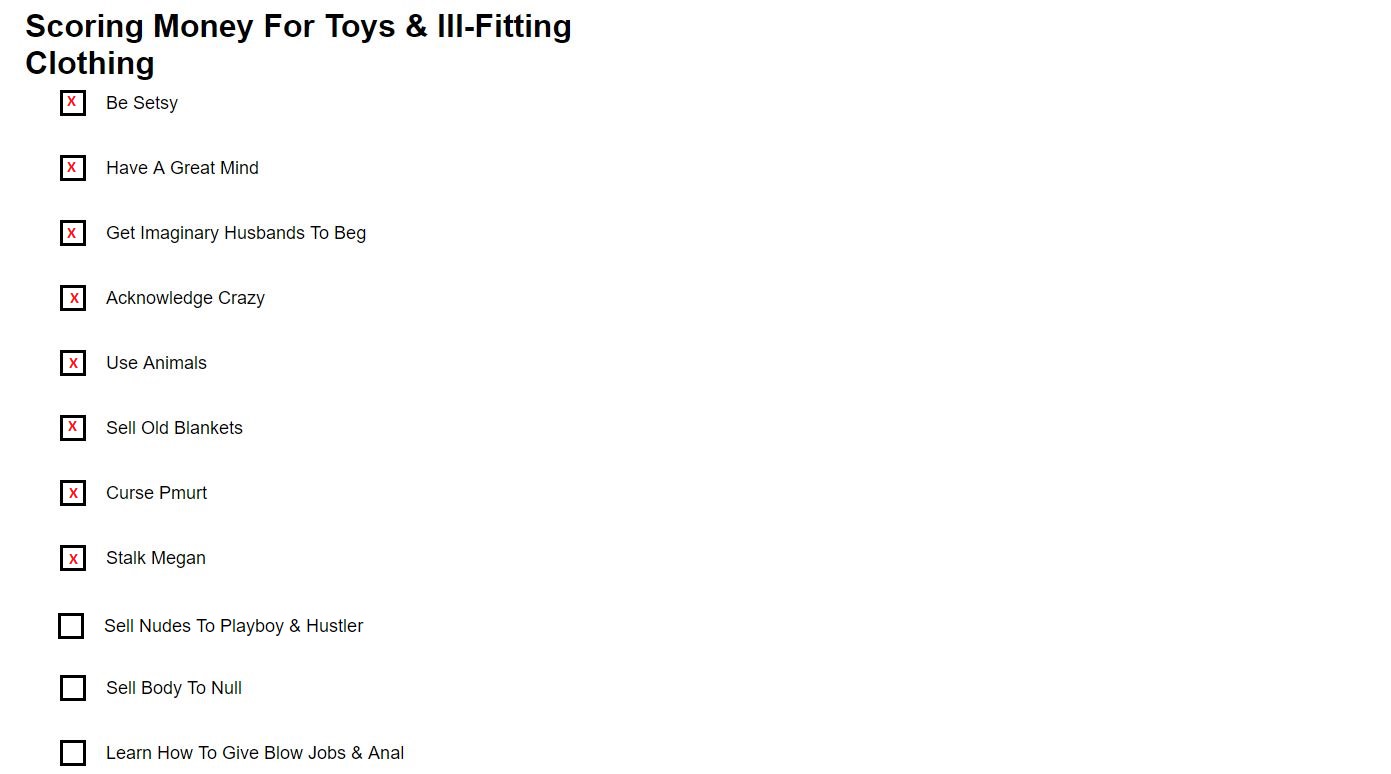Tick the last visible empty checkbox

(73, 753)
